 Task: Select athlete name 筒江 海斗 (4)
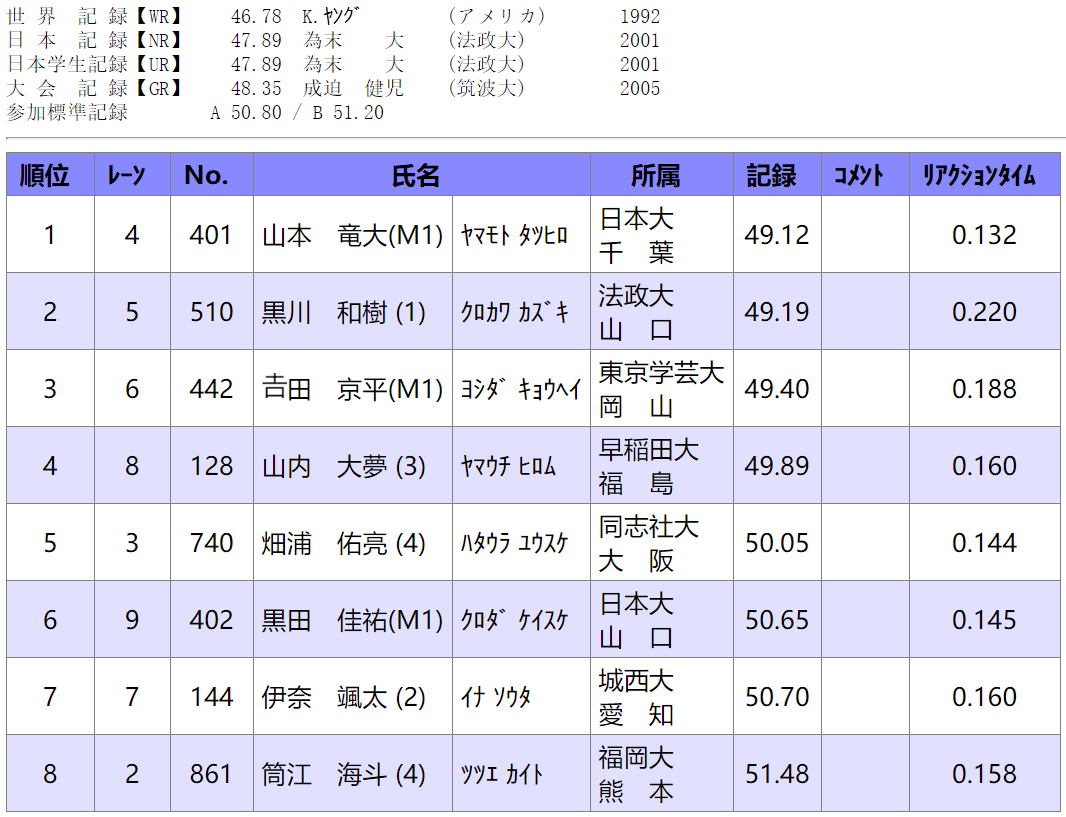pyautogui.click(x=344, y=773)
